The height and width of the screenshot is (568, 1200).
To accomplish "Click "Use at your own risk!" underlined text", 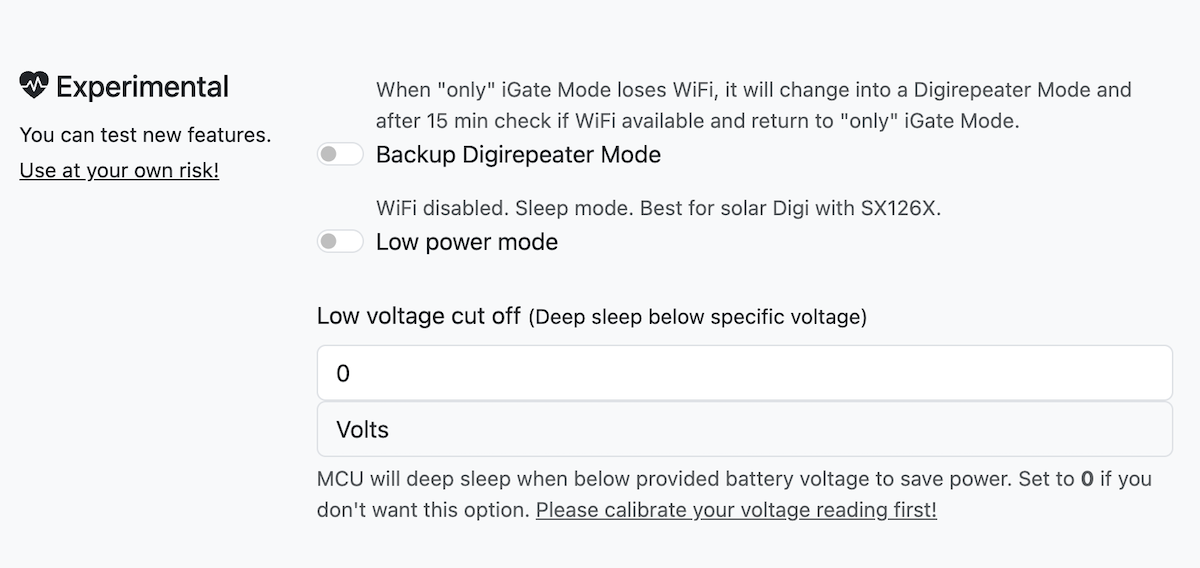I will 119,170.
